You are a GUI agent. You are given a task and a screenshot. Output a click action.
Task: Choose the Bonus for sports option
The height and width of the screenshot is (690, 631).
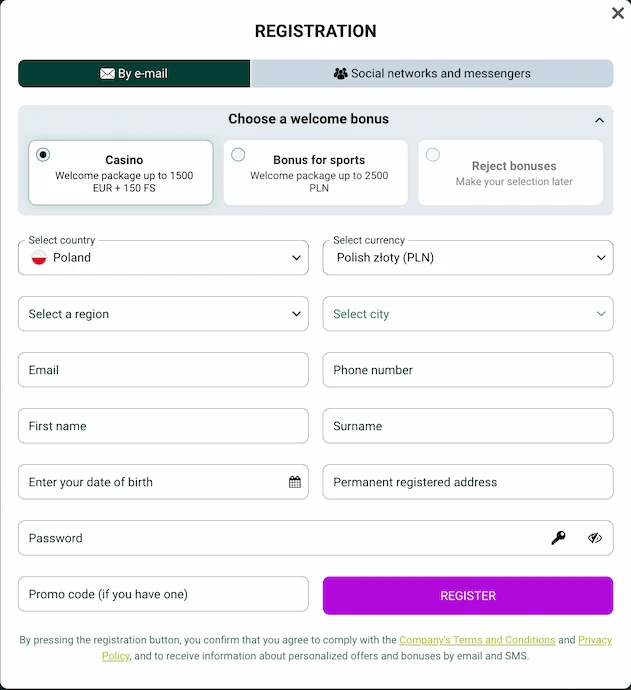pyautogui.click(x=315, y=172)
